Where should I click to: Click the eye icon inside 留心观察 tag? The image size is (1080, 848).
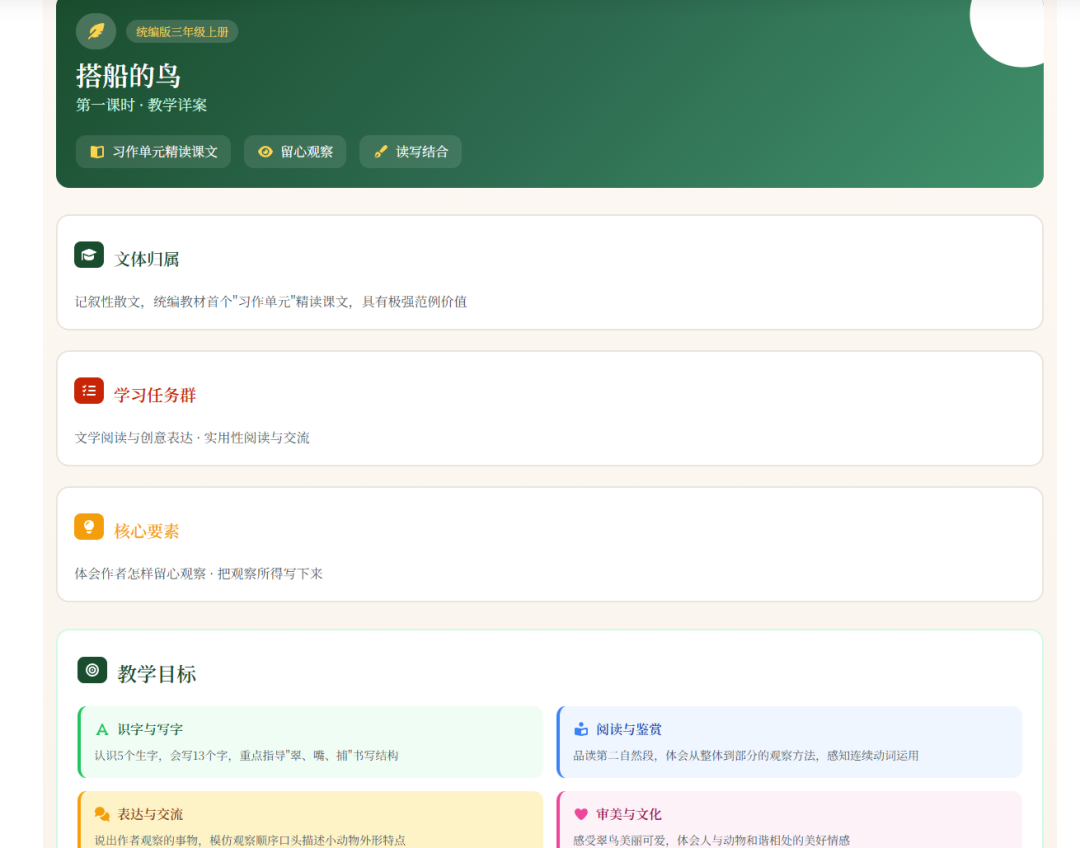[264, 151]
